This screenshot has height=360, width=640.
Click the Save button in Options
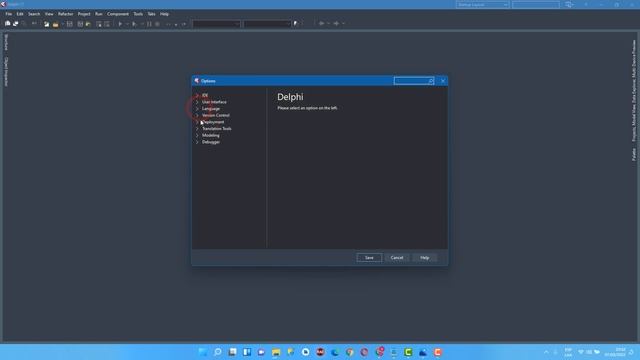[369, 258]
